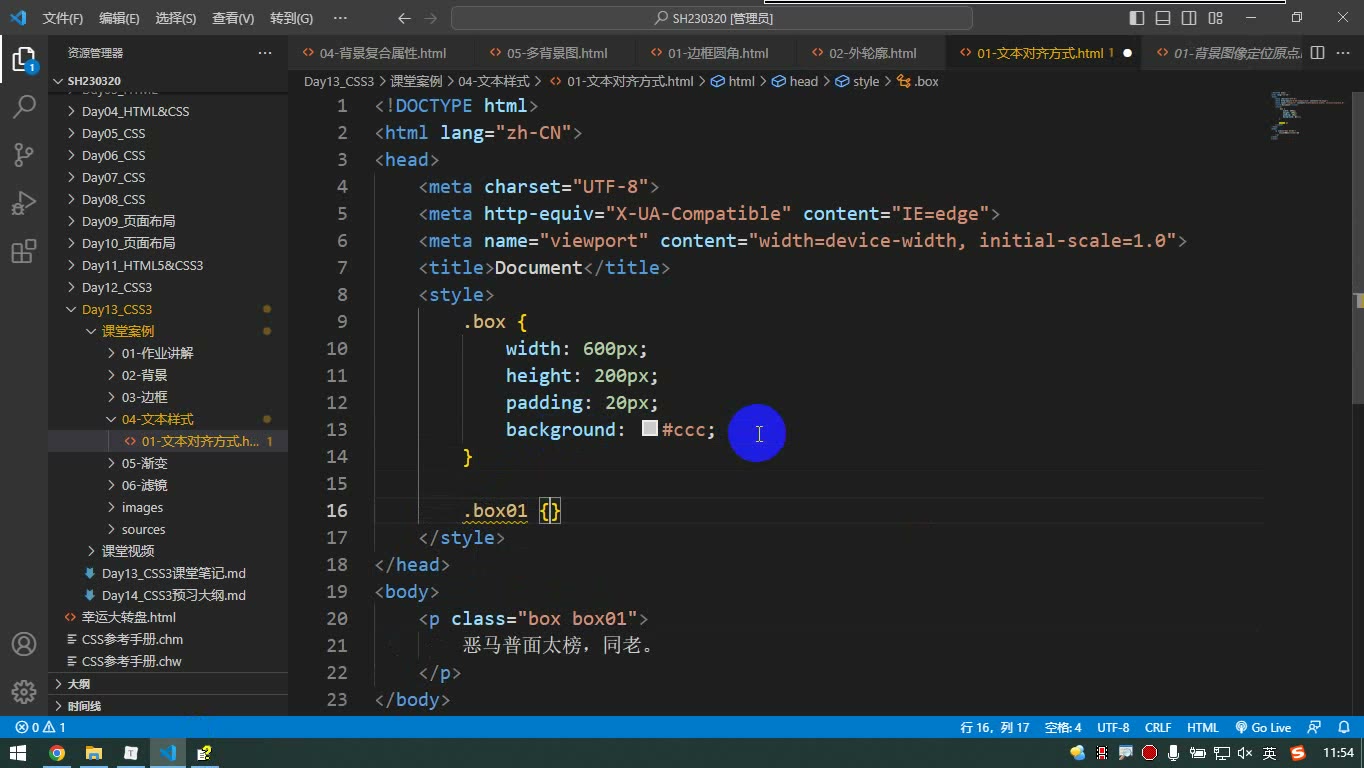Screen dimensions: 1364x768
Task: Expand the 大纲 outline section
Action: tap(168, 684)
